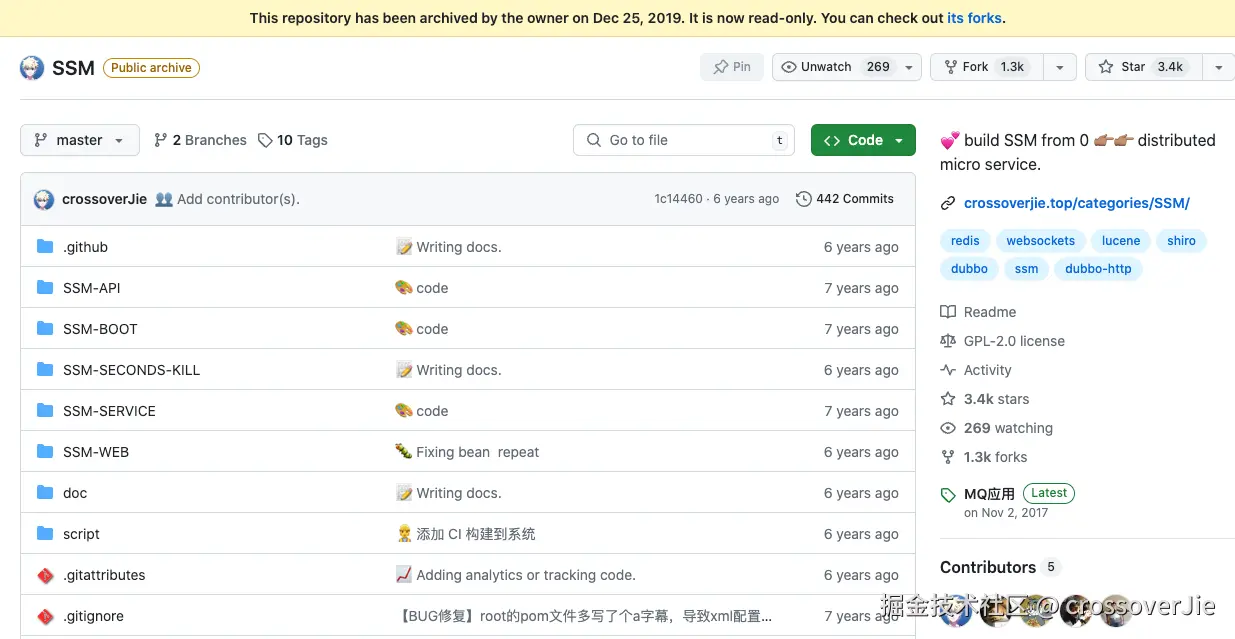Click the script folder icon
This screenshot has height=639, width=1235.
click(45, 534)
